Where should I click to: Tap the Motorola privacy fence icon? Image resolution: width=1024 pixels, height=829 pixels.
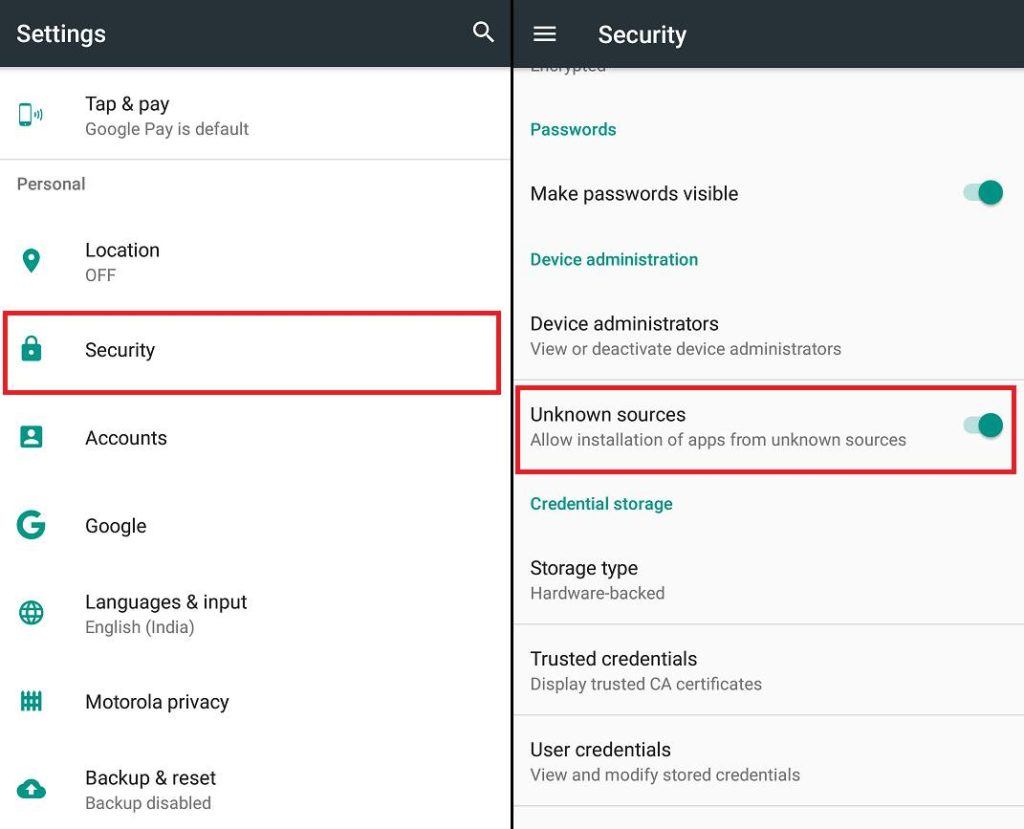coord(31,701)
